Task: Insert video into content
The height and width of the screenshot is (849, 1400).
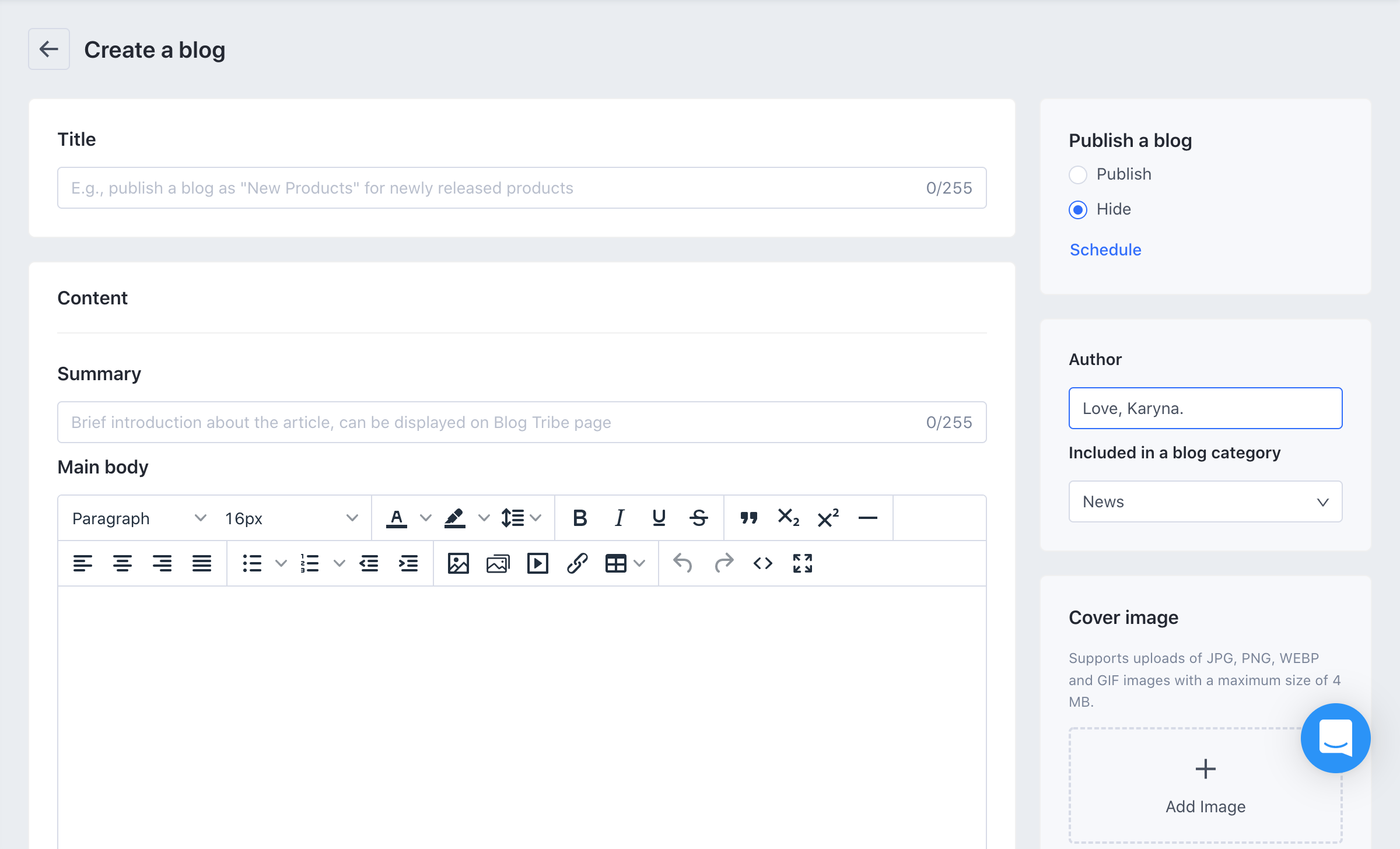Action: [x=537, y=563]
